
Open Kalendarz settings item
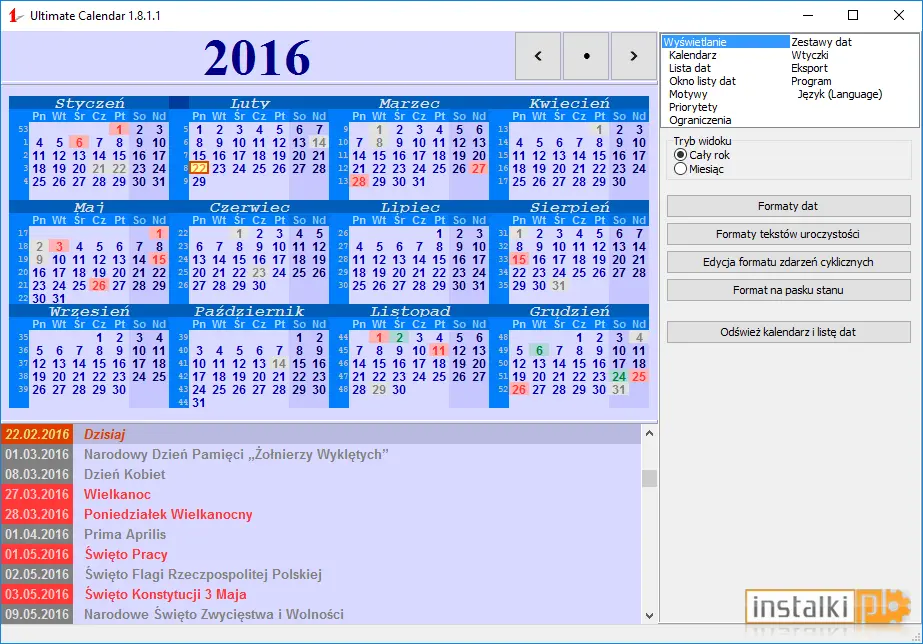(x=693, y=55)
